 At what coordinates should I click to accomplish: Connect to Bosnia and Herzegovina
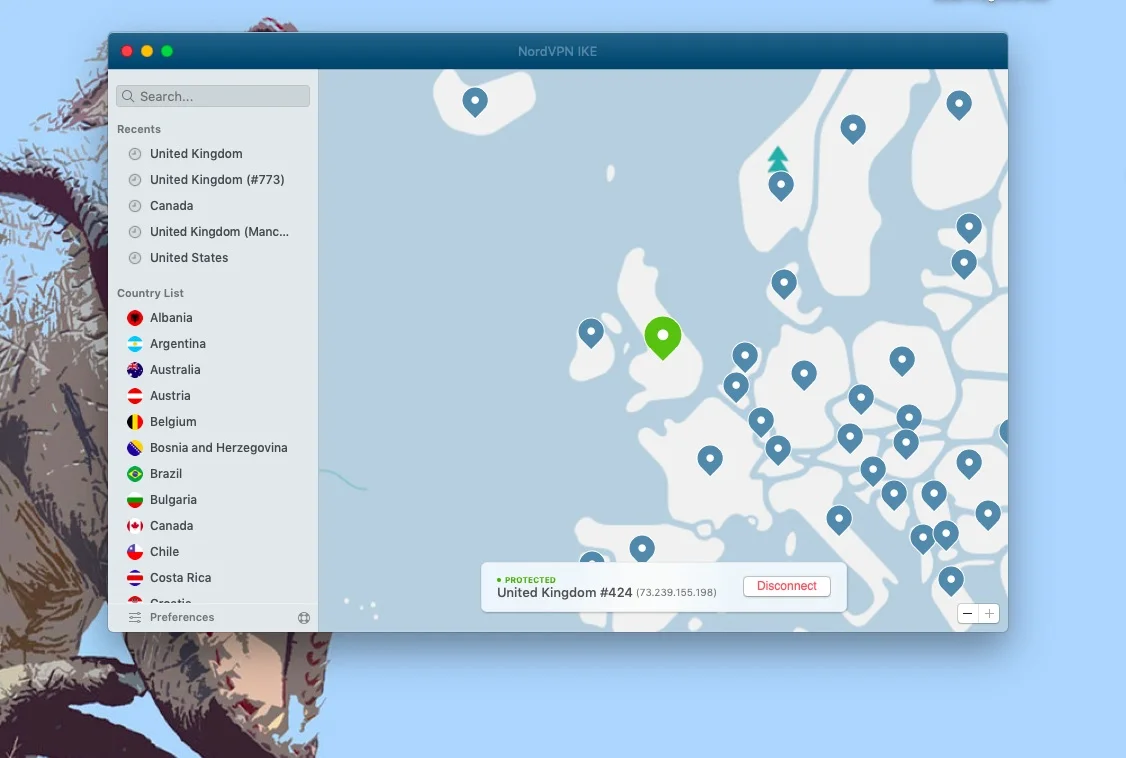pos(218,448)
